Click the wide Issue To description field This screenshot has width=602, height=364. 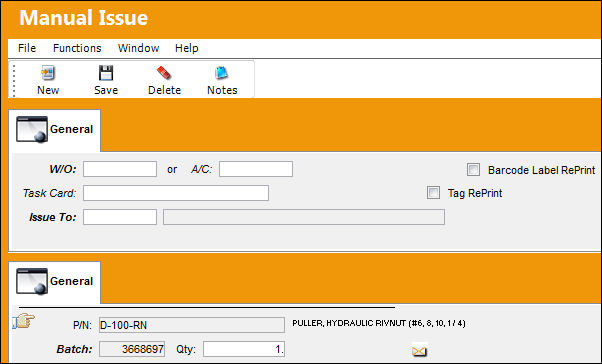pos(304,217)
